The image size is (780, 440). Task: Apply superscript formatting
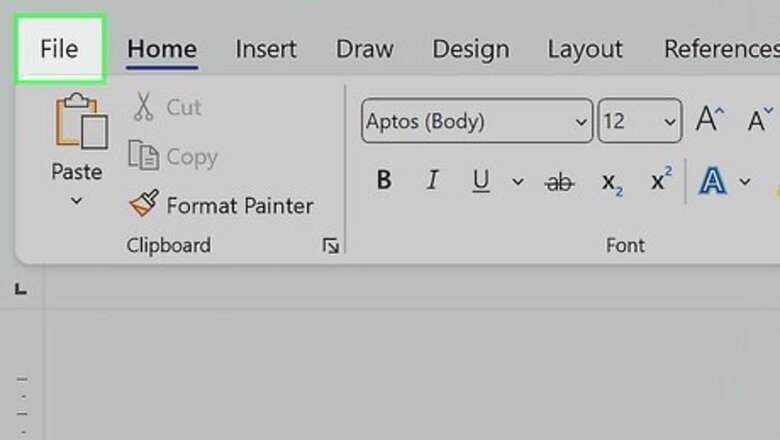[661, 181]
